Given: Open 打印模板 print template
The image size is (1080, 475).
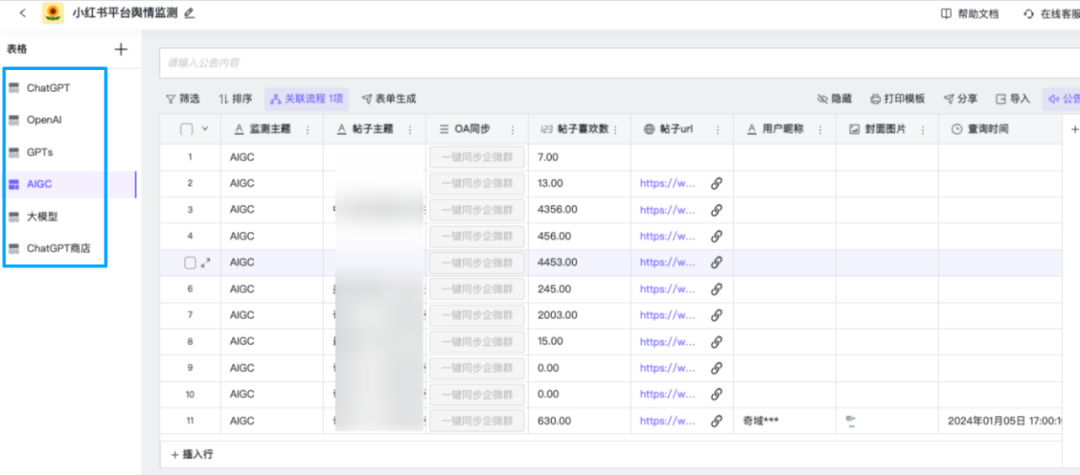Looking at the screenshot, I should click(897, 99).
